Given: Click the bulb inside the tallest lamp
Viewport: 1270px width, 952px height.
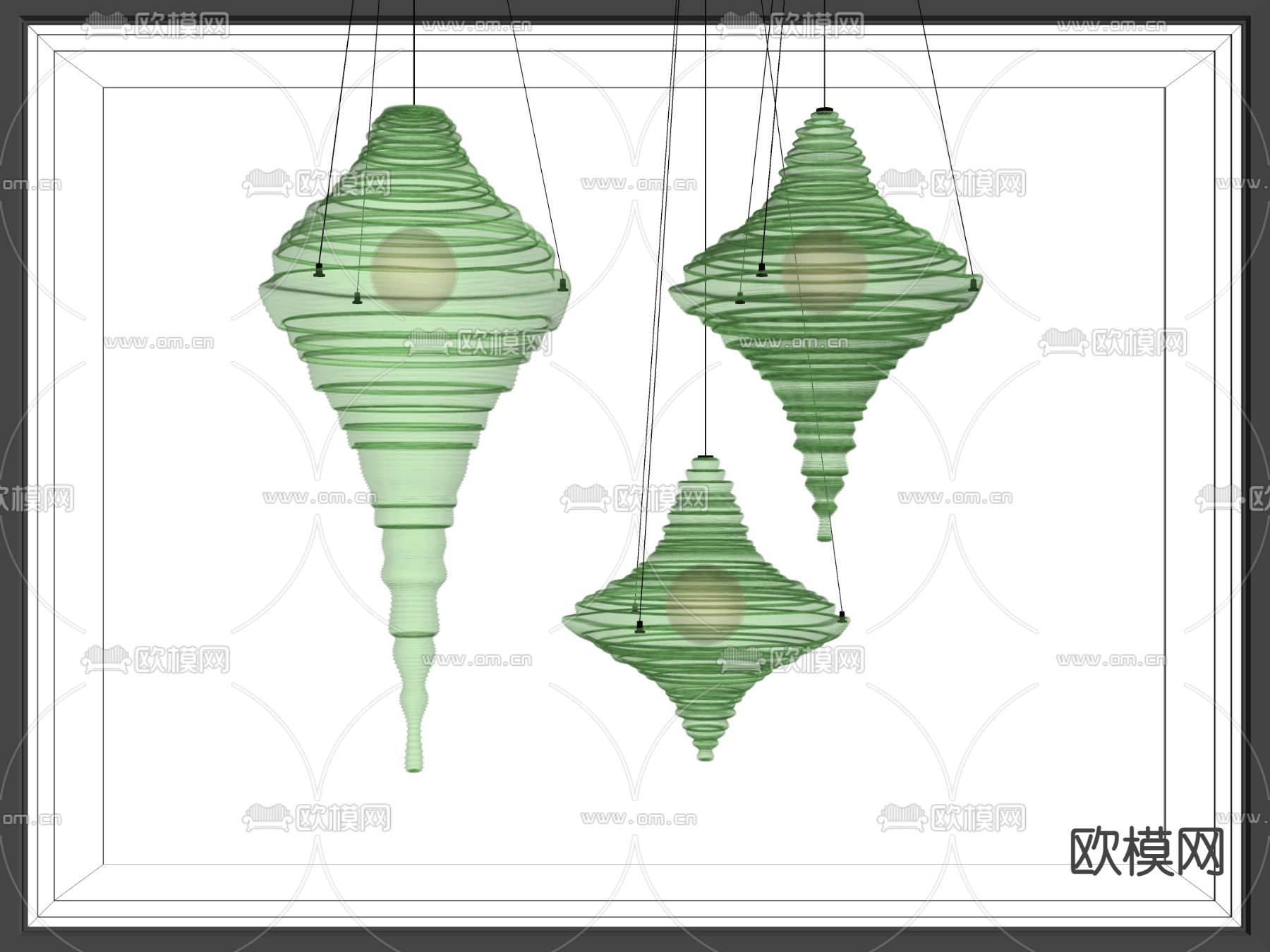Looking at the screenshot, I should coord(414,271).
